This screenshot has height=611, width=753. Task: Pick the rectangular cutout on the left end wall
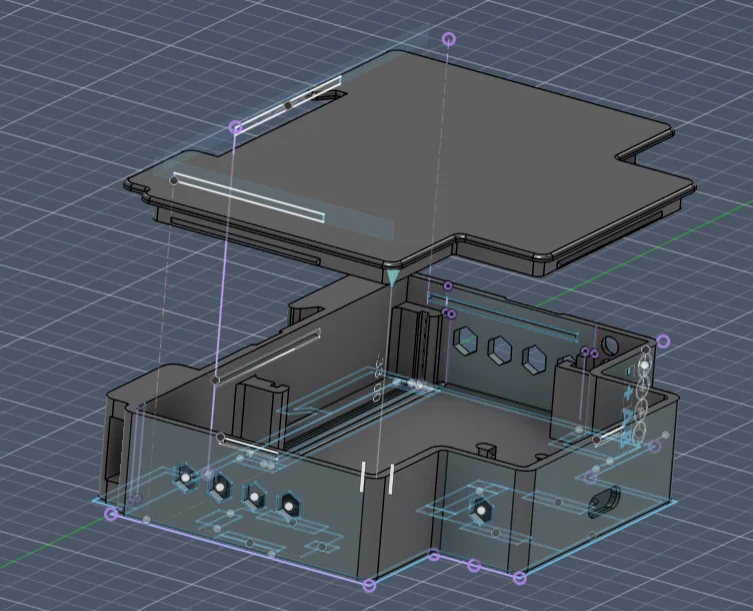click(113, 450)
